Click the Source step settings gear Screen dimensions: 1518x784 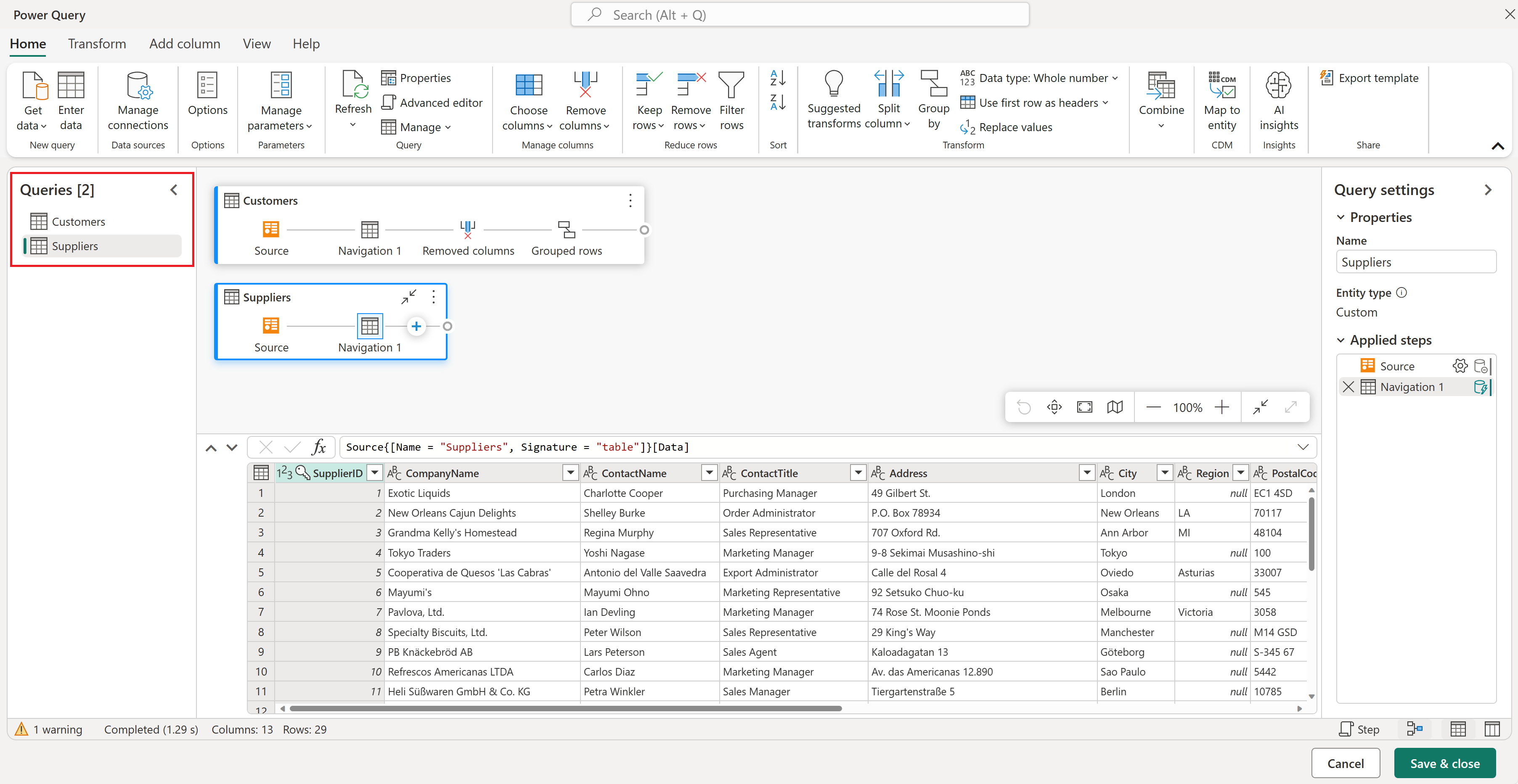pos(1460,366)
